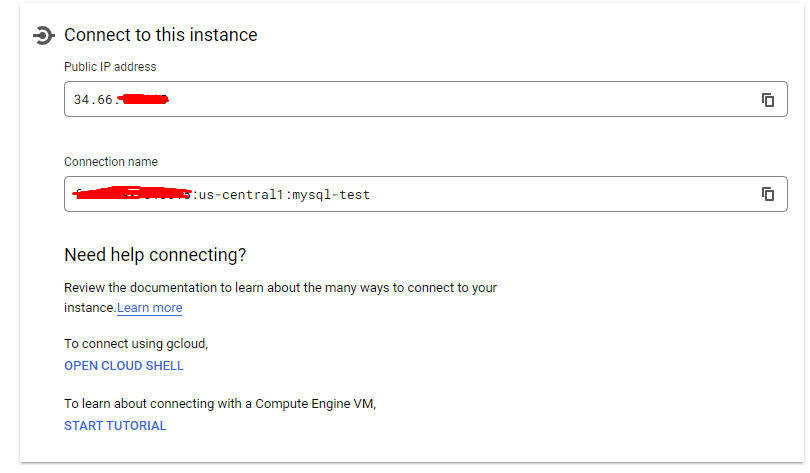Click the 'Public IP address' label

(x=110, y=67)
